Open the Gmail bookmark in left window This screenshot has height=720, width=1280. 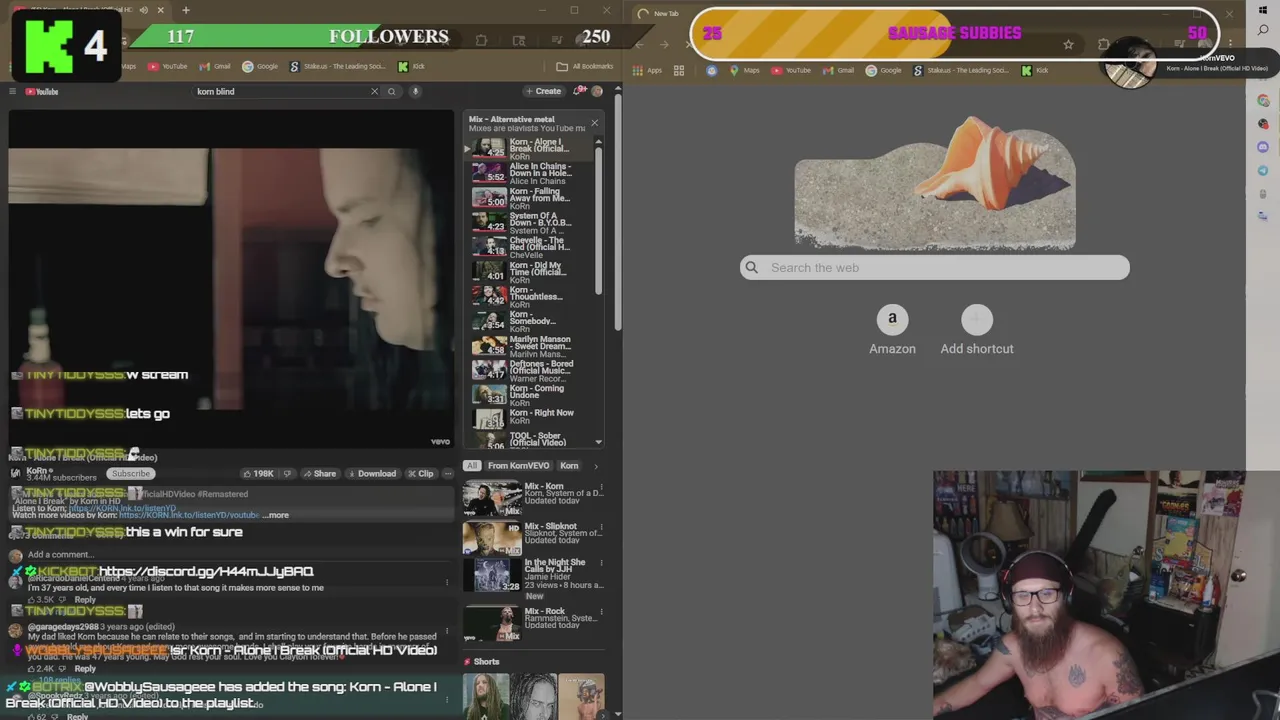pos(215,67)
